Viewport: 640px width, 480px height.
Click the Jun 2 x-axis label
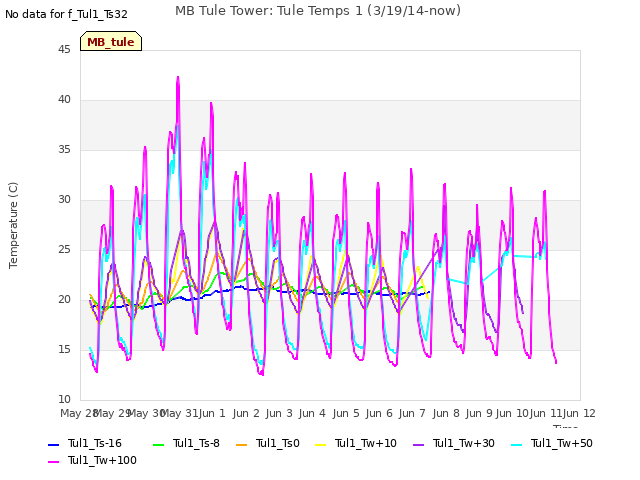(x=246, y=414)
